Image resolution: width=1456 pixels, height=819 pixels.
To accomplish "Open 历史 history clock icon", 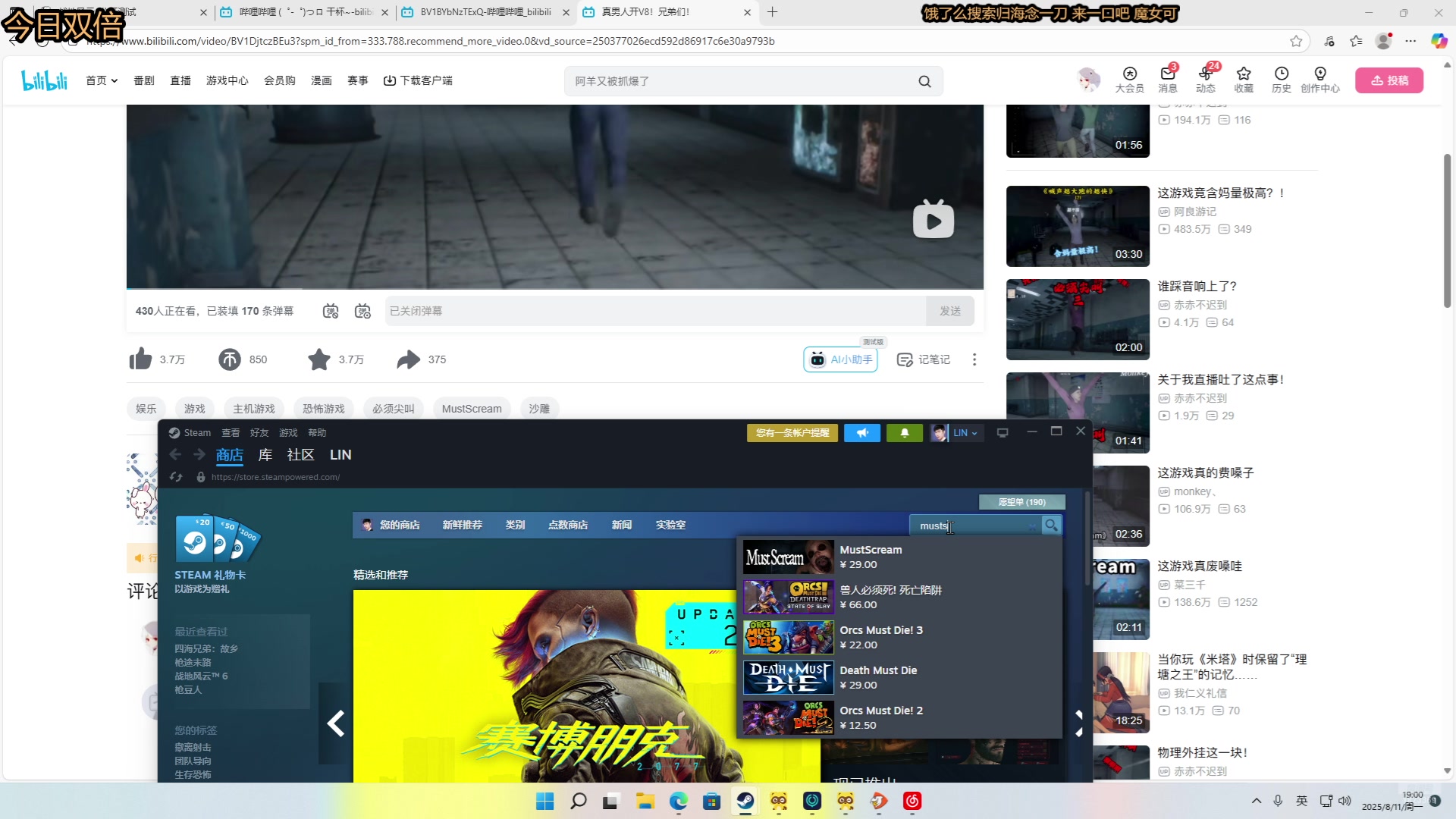I will [x=1282, y=79].
